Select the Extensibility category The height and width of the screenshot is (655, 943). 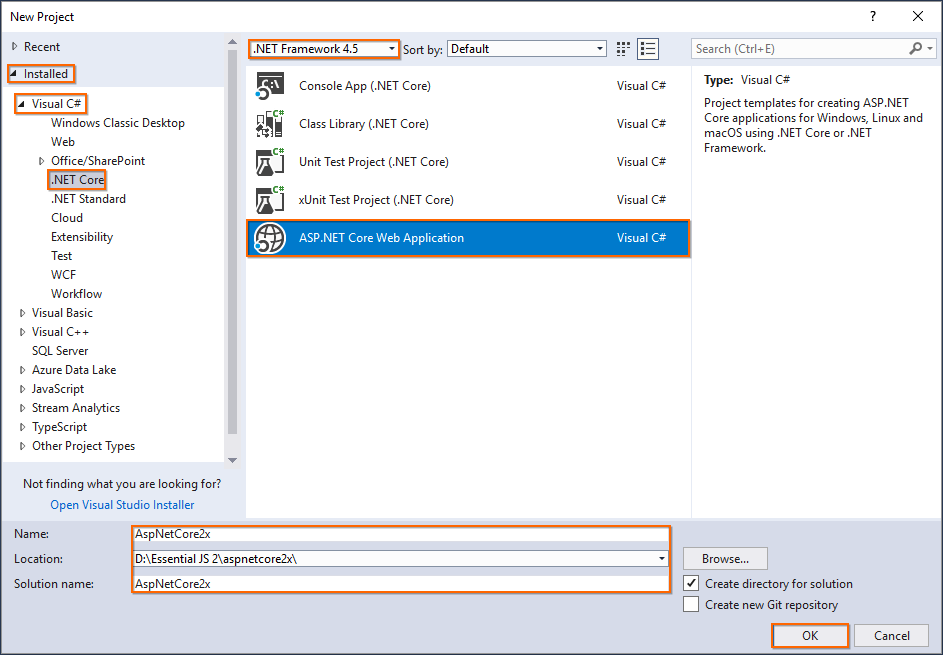[82, 237]
